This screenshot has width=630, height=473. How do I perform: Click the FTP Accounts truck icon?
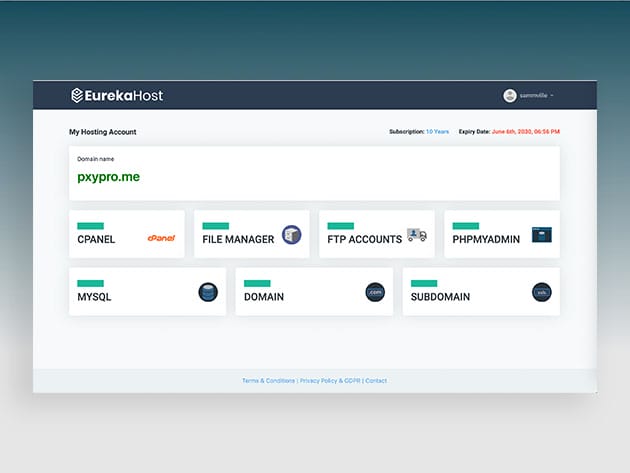pos(417,236)
